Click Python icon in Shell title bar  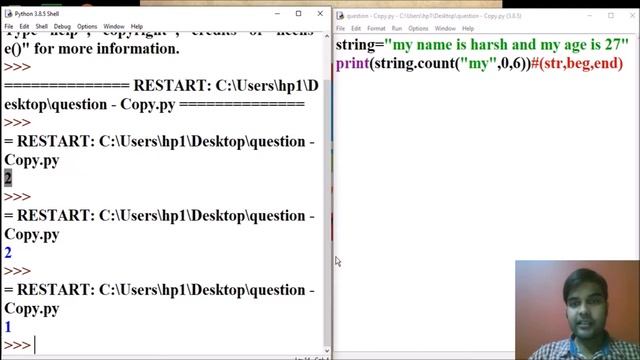(x=8, y=14)
